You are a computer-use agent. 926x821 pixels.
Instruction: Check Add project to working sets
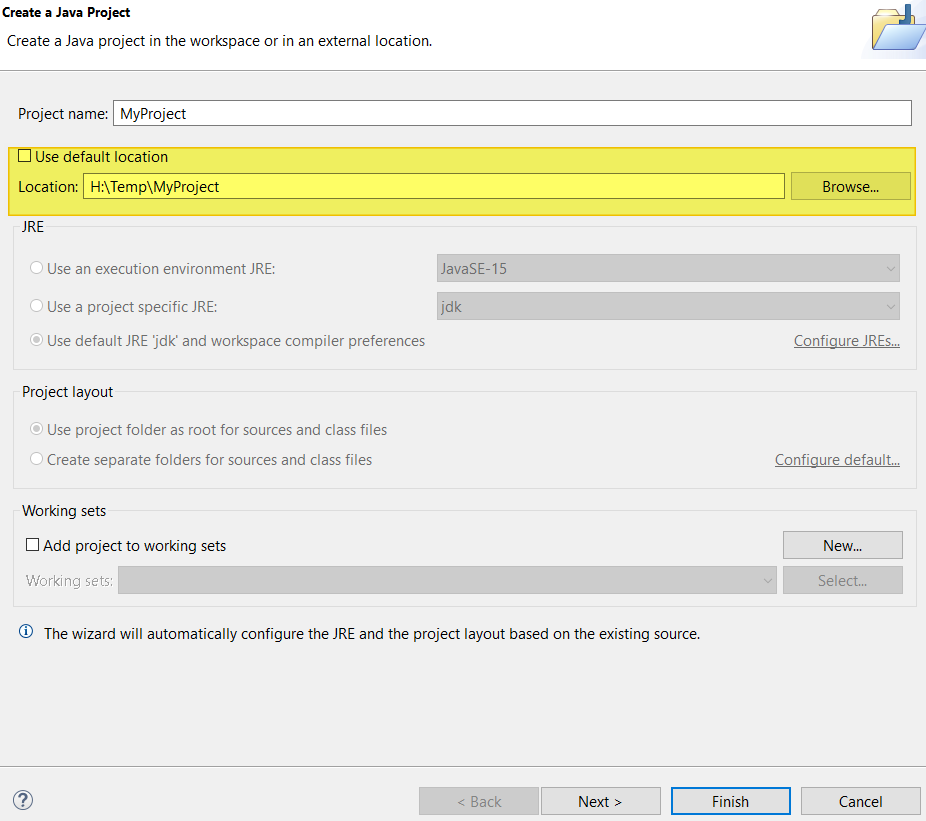tap(33, 545)
